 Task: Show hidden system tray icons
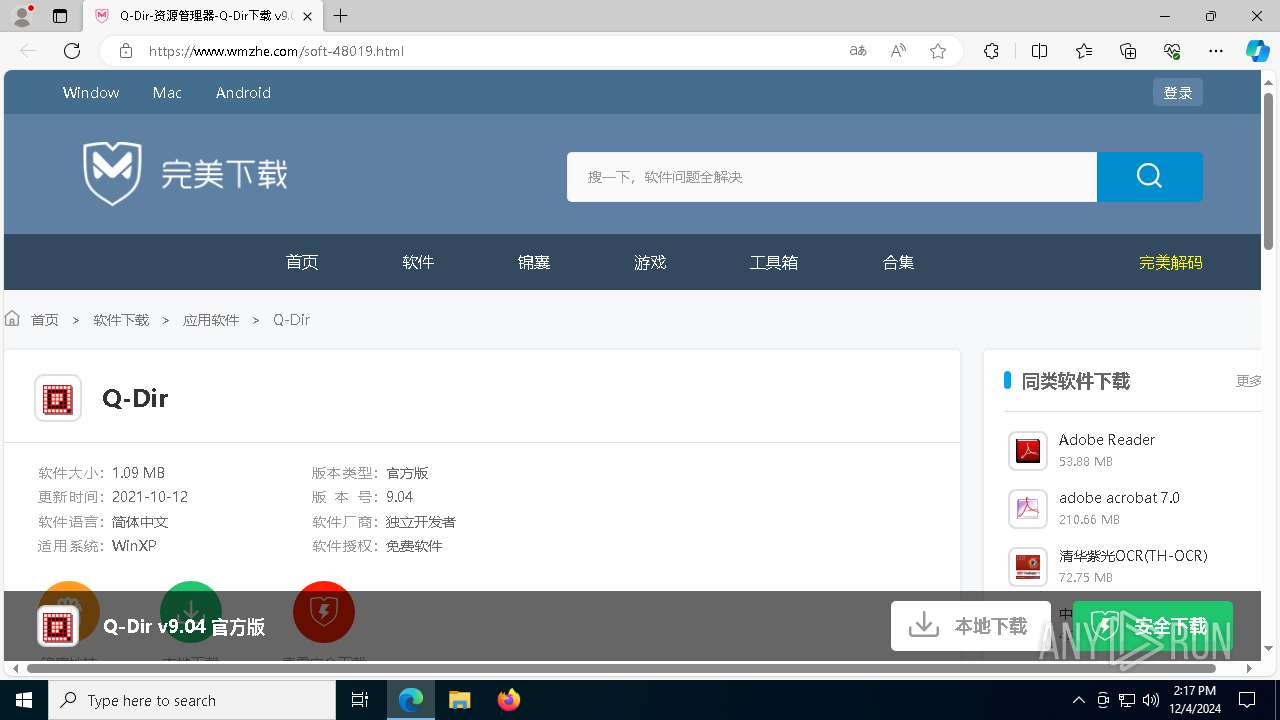tap(1078, 700)
